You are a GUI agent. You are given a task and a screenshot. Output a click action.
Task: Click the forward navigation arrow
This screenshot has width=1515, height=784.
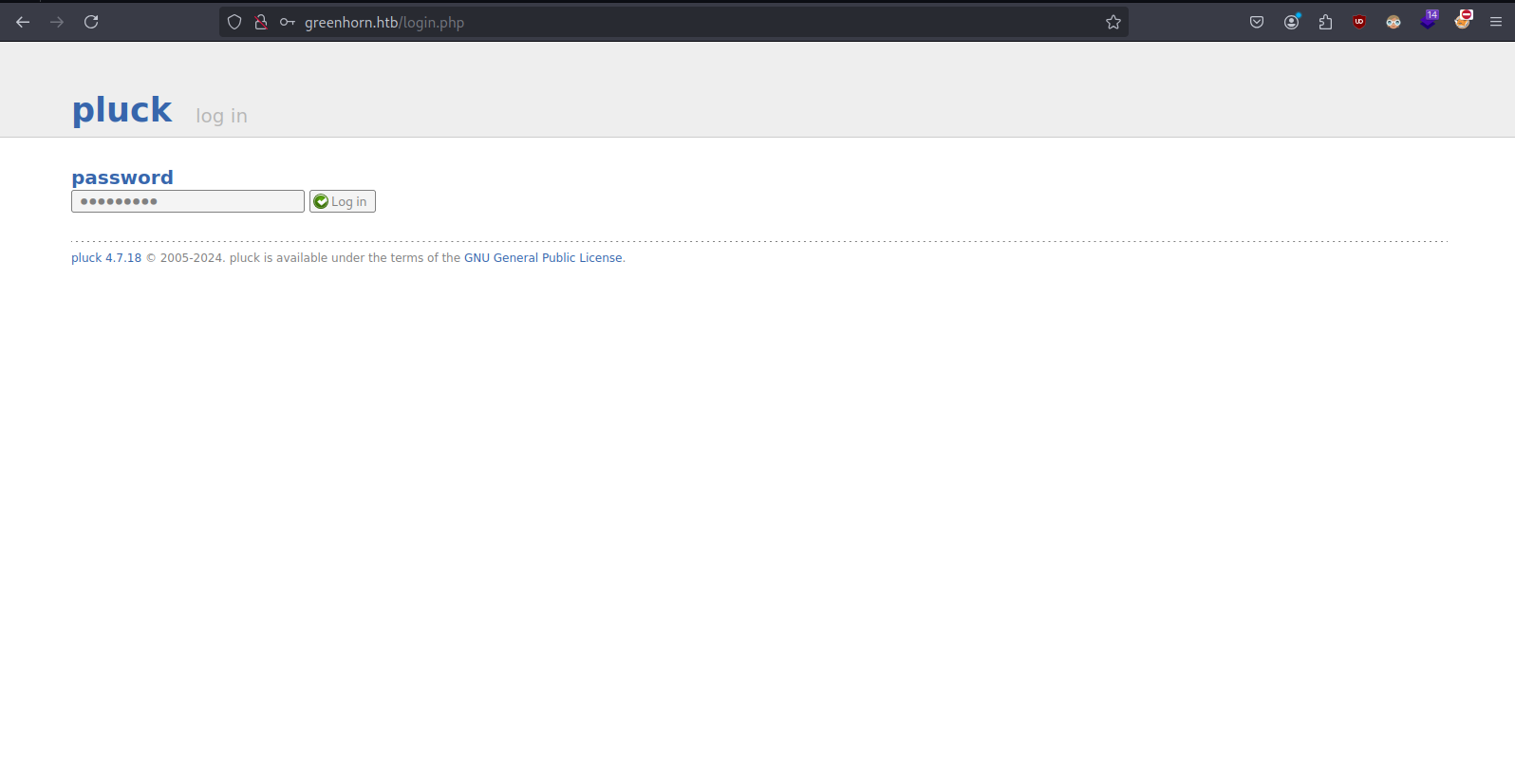57,22
